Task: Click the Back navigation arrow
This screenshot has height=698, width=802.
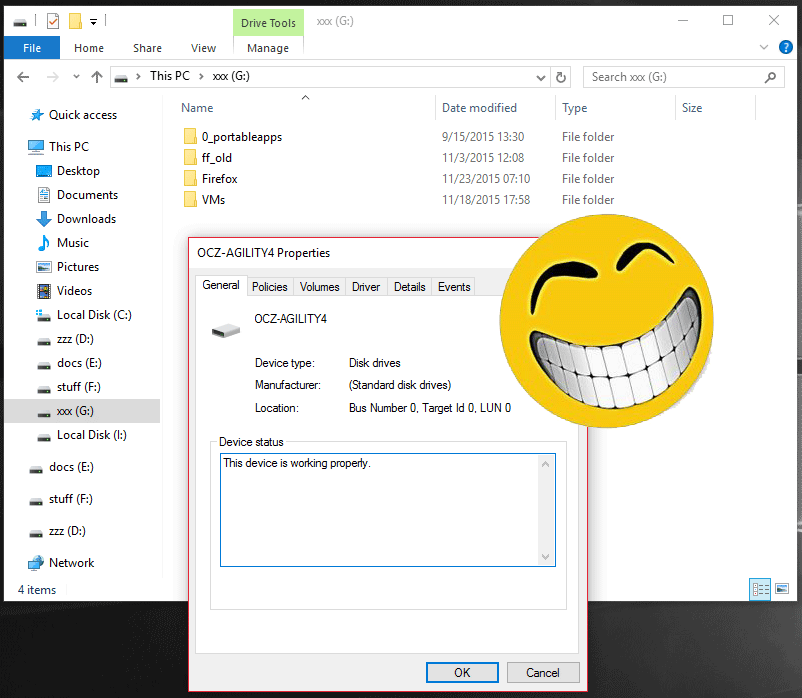Action: coord(23,77)
